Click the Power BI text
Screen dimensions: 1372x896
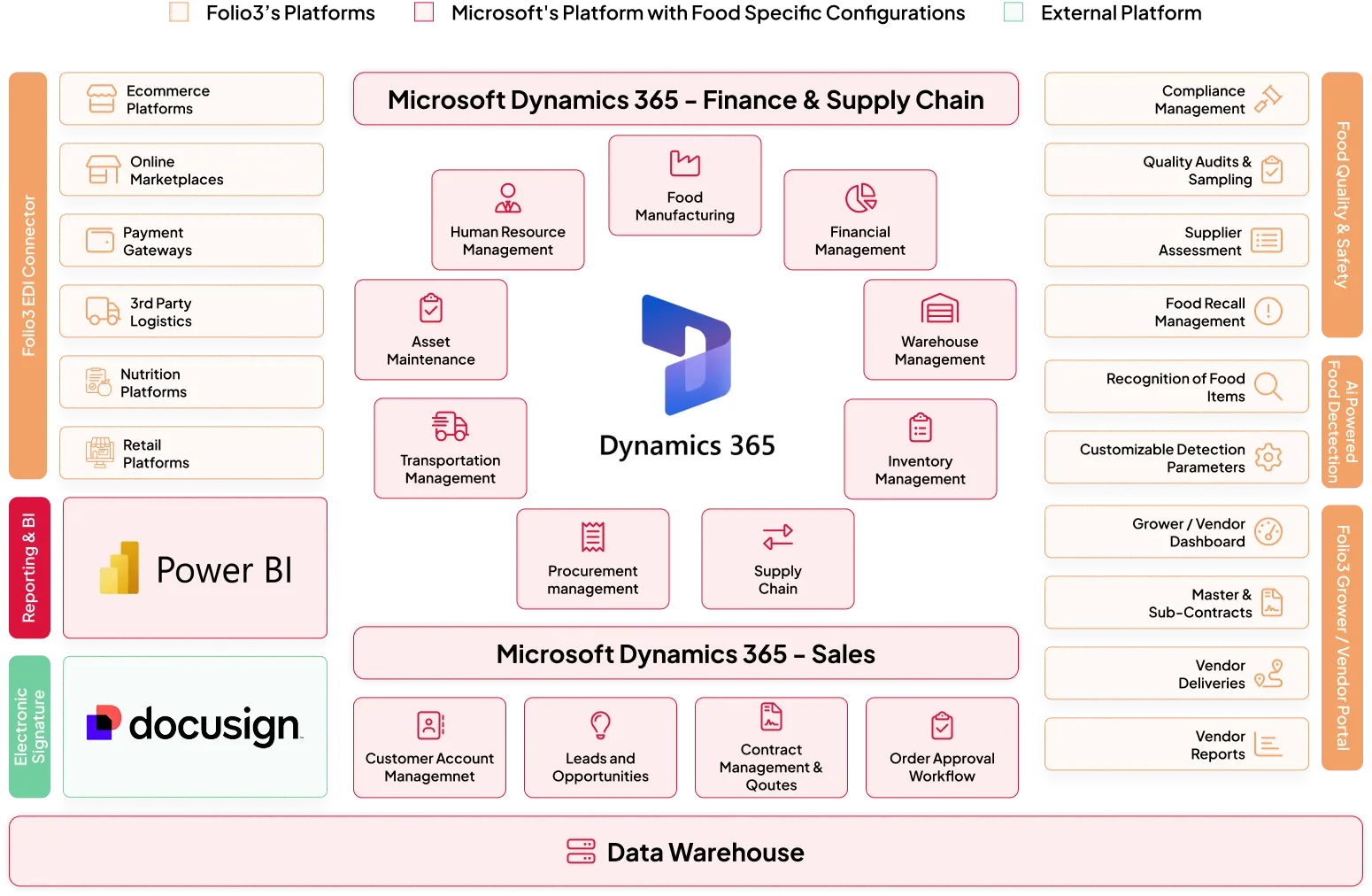pyautogui.click(x=224, y=570)
